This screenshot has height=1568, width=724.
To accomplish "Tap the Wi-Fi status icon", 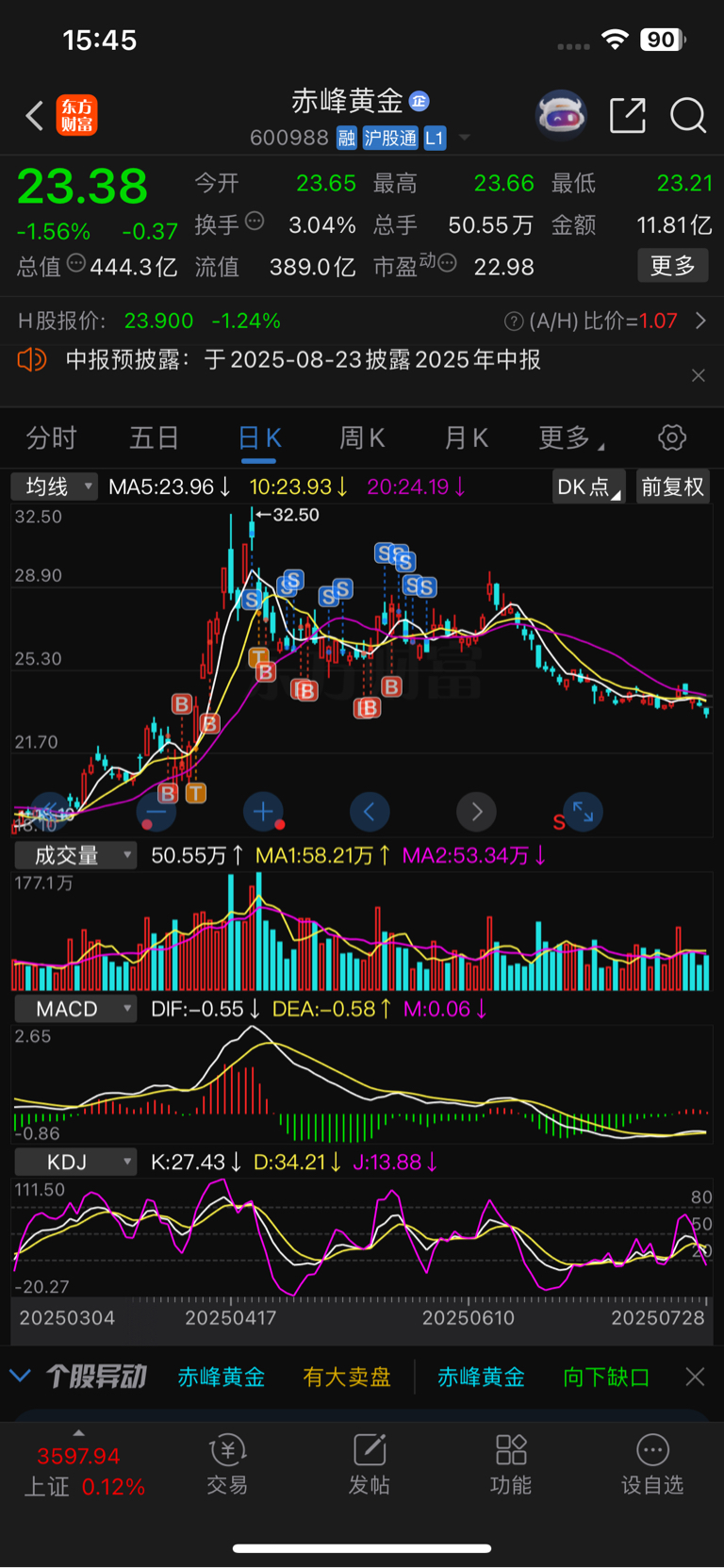I will click(x=615, y=40).
